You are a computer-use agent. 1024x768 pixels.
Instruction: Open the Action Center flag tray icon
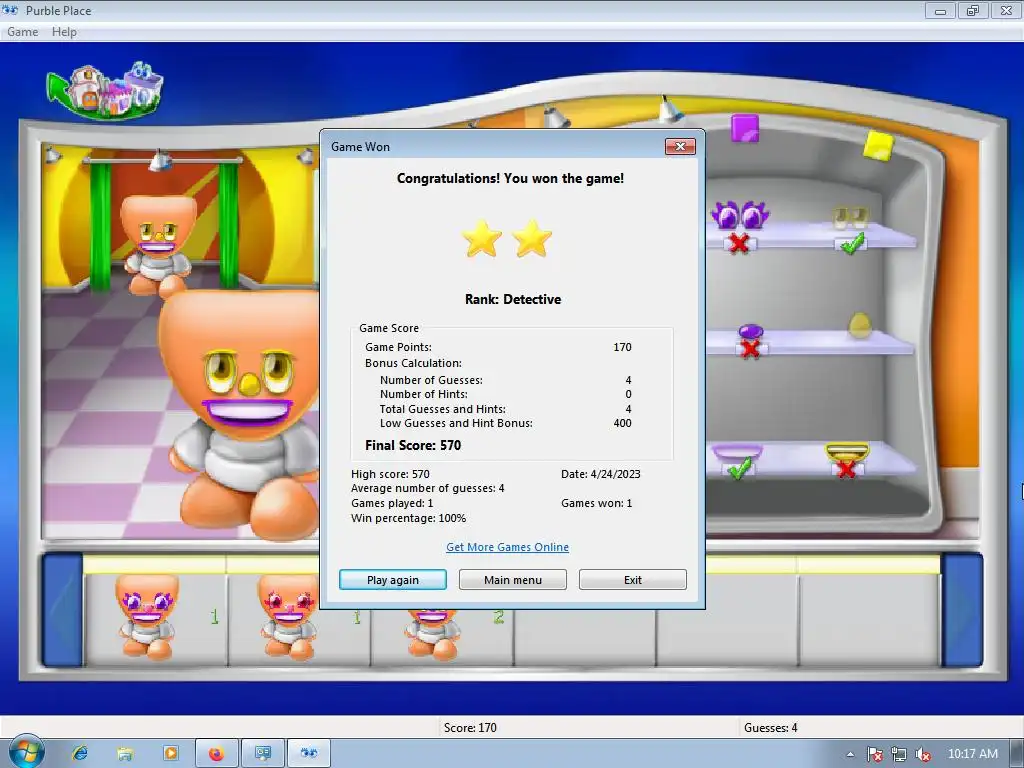pyautogui.click(x=874, y=754)
